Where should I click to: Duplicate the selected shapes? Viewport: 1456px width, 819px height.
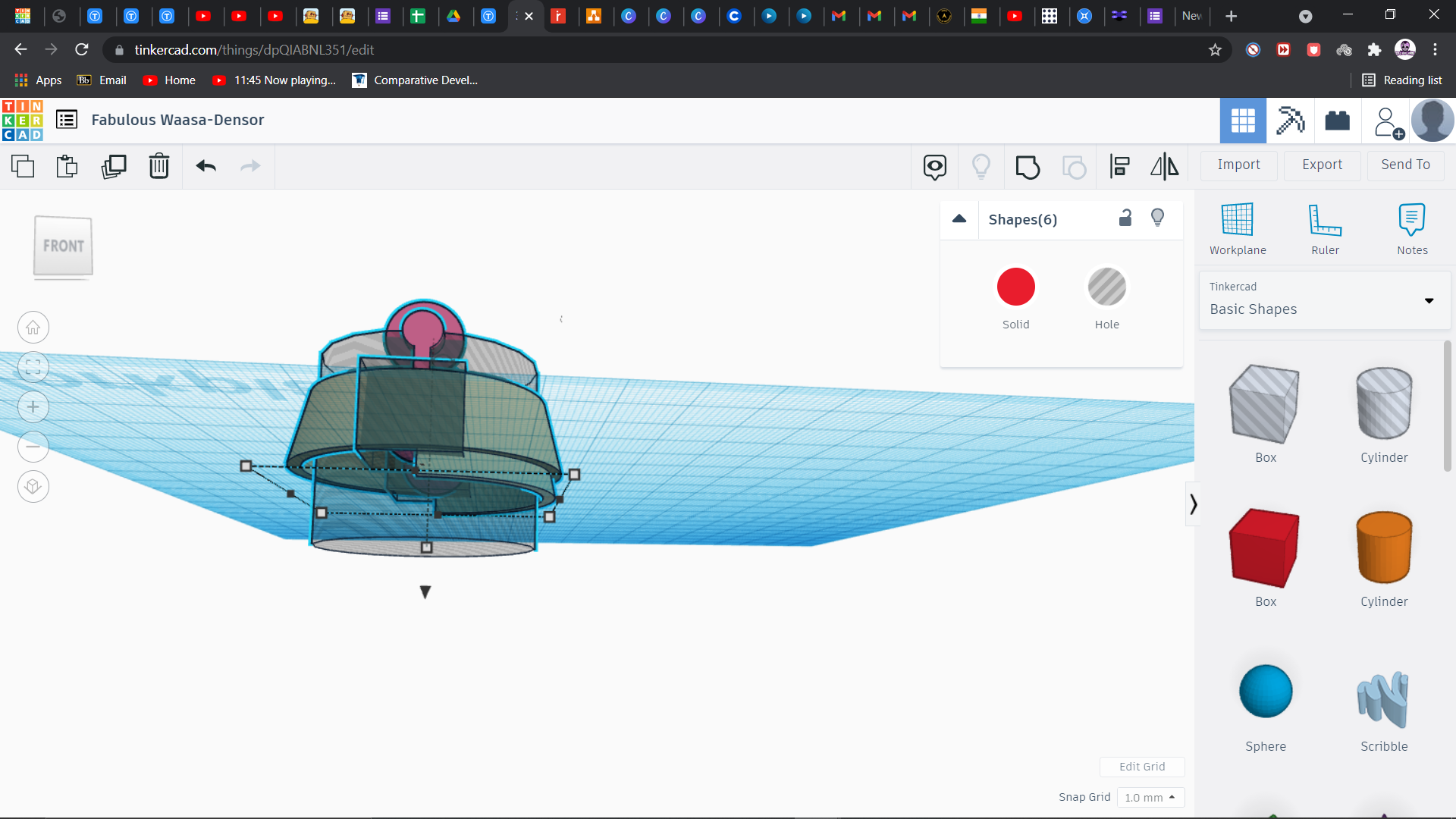(114, 166)
